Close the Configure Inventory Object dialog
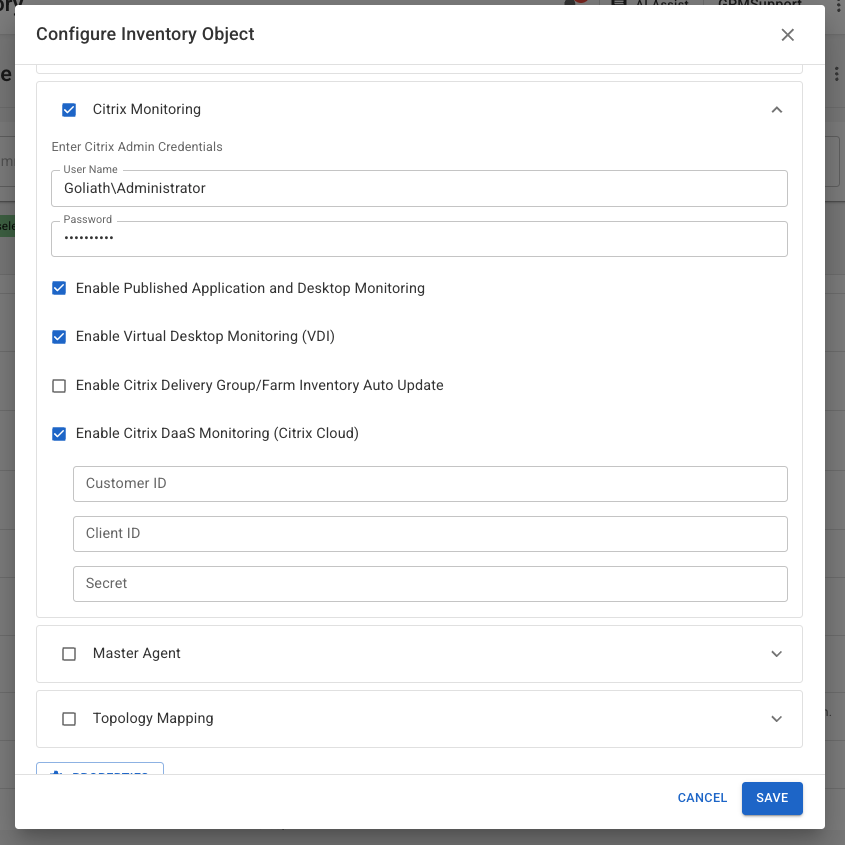Viewport: 845px width, 845px height. 787,35
